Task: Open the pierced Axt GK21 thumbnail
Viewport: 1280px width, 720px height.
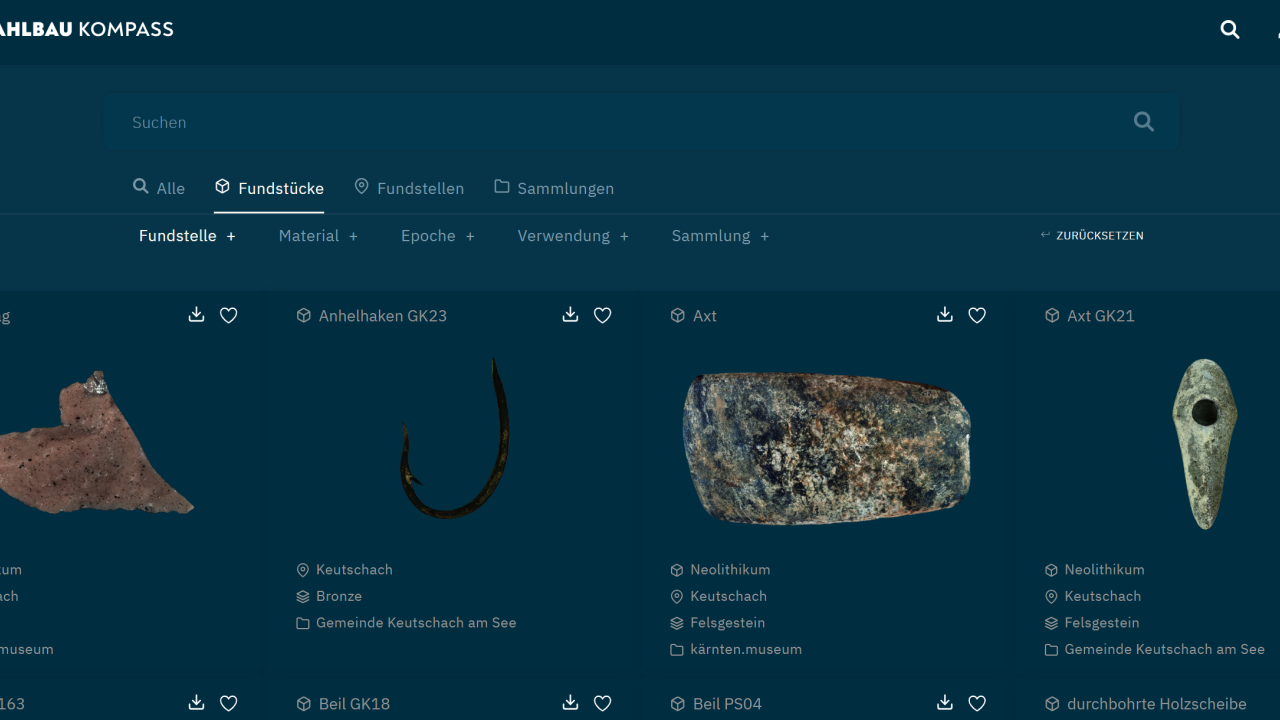Action: tap(1205, 443)
